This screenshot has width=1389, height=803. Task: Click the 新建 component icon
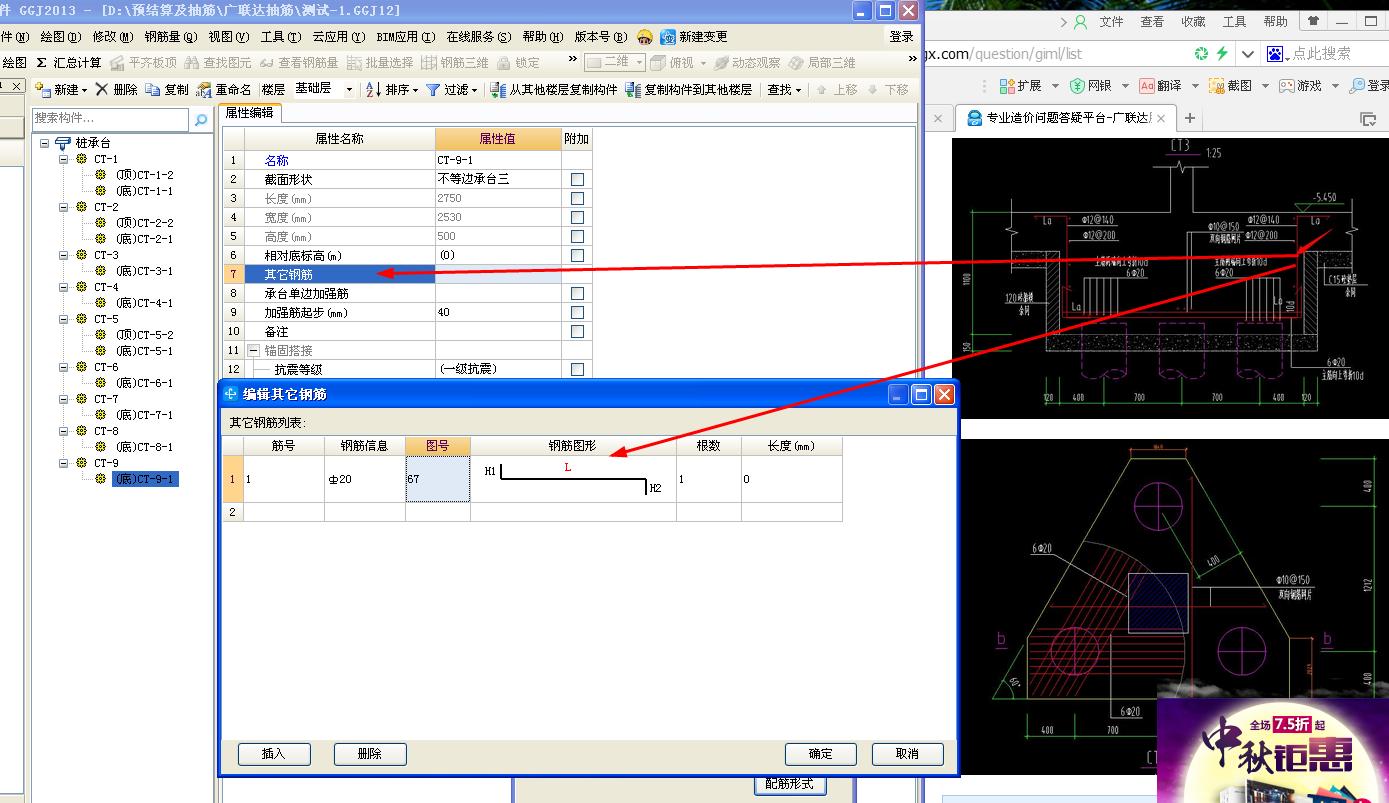(43, 89)
